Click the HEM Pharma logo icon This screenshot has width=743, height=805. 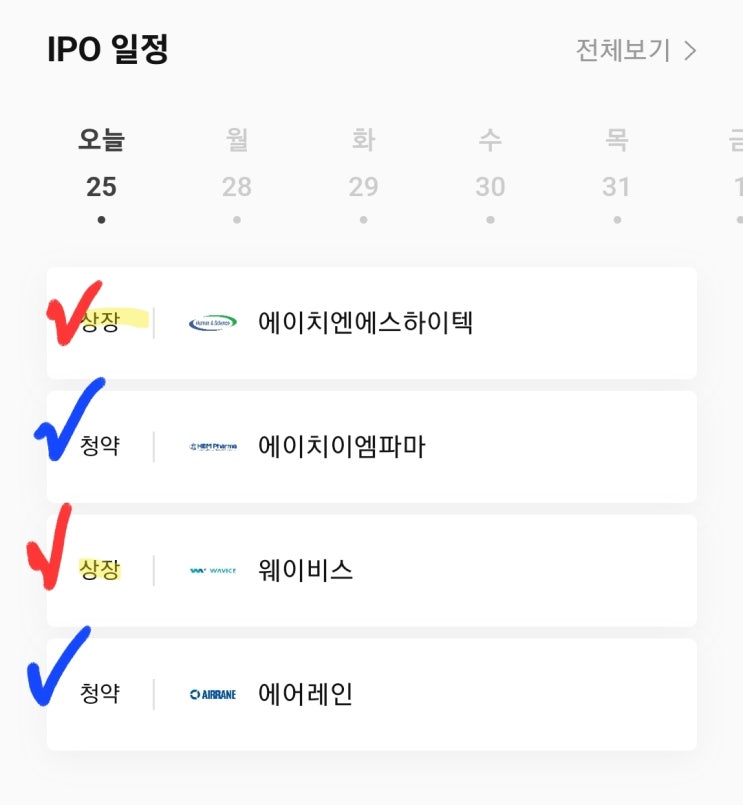point(213,447)
